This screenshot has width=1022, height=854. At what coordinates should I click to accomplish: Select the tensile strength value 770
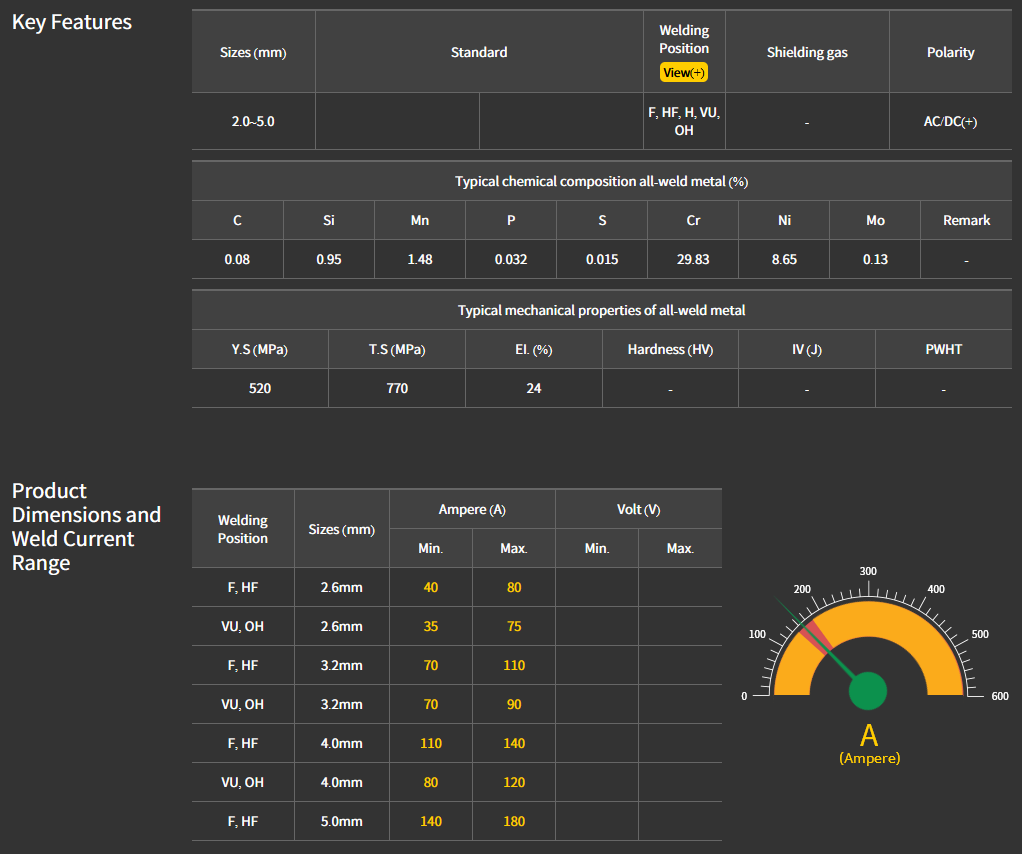point(397,388)
